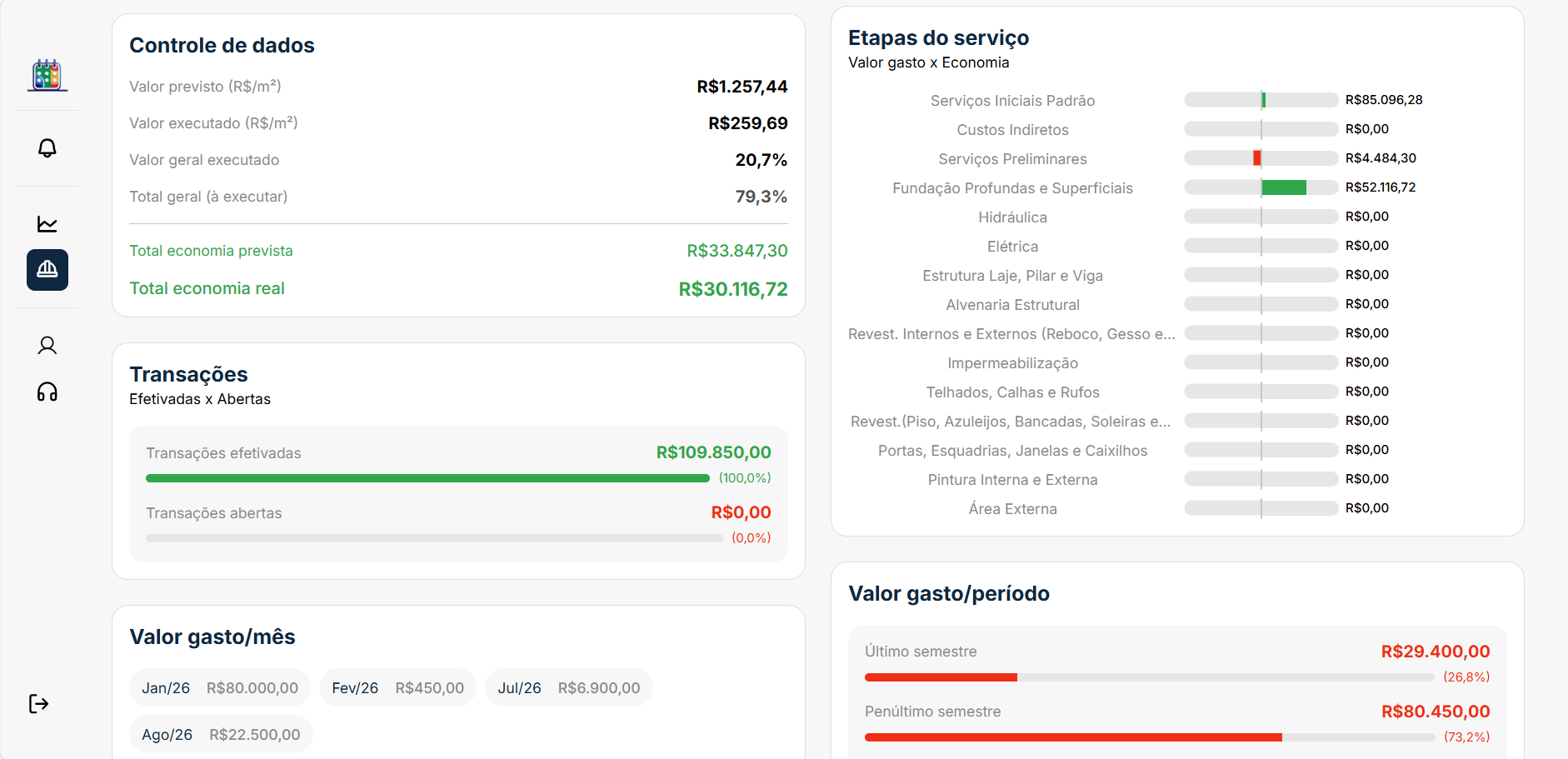The height and width of the screenshot is (759, 1568).
Task: Select the Fev/26 R$450,00 chip
Action: point(397,688)
